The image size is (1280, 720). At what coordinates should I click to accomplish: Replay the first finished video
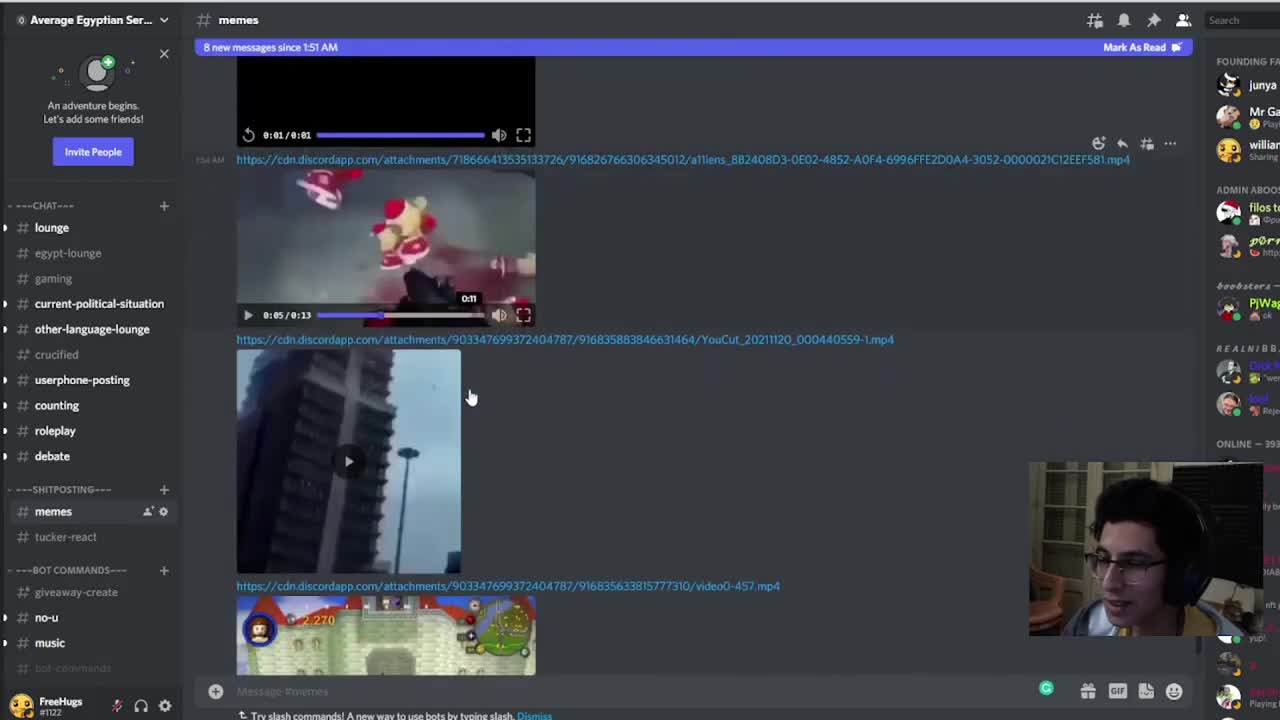click(248, 135)
